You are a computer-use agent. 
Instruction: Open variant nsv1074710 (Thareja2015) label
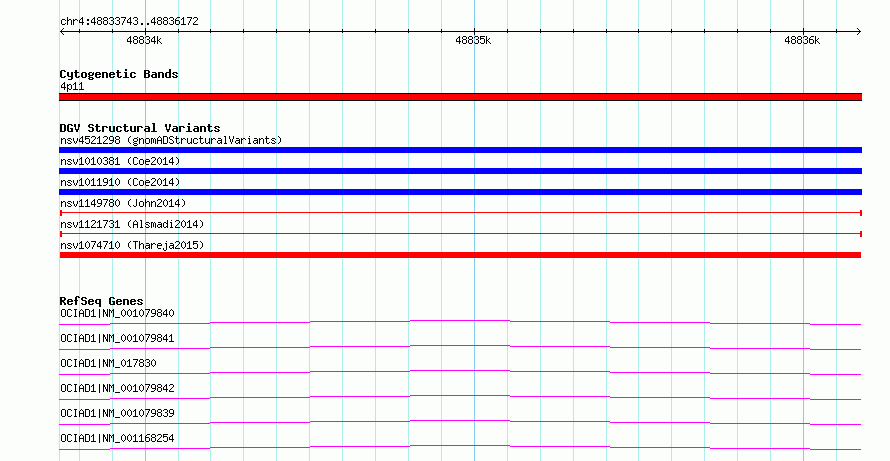click(132, 245)
